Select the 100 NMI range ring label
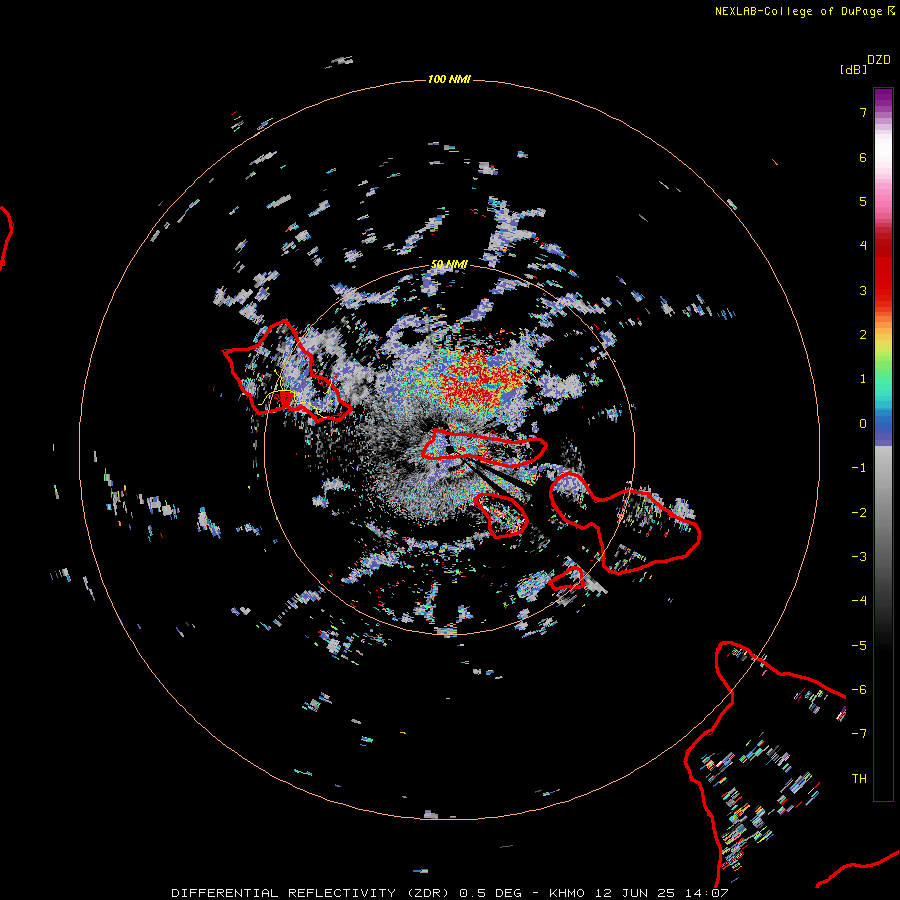Image resolution: width=900 pixels, height=900 pixels. tap(449, 79)
